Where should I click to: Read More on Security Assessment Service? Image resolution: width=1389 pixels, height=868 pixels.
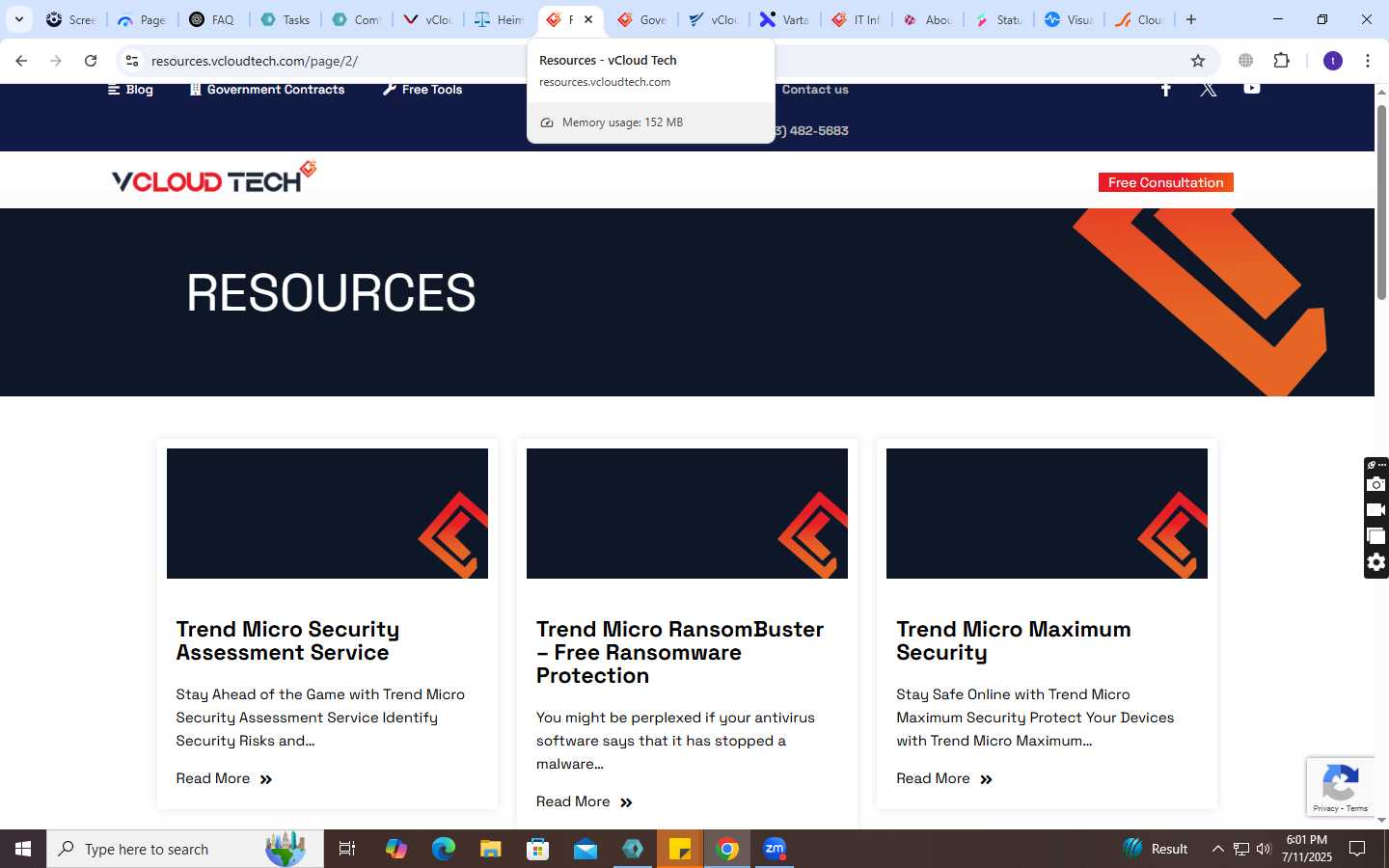224,778
